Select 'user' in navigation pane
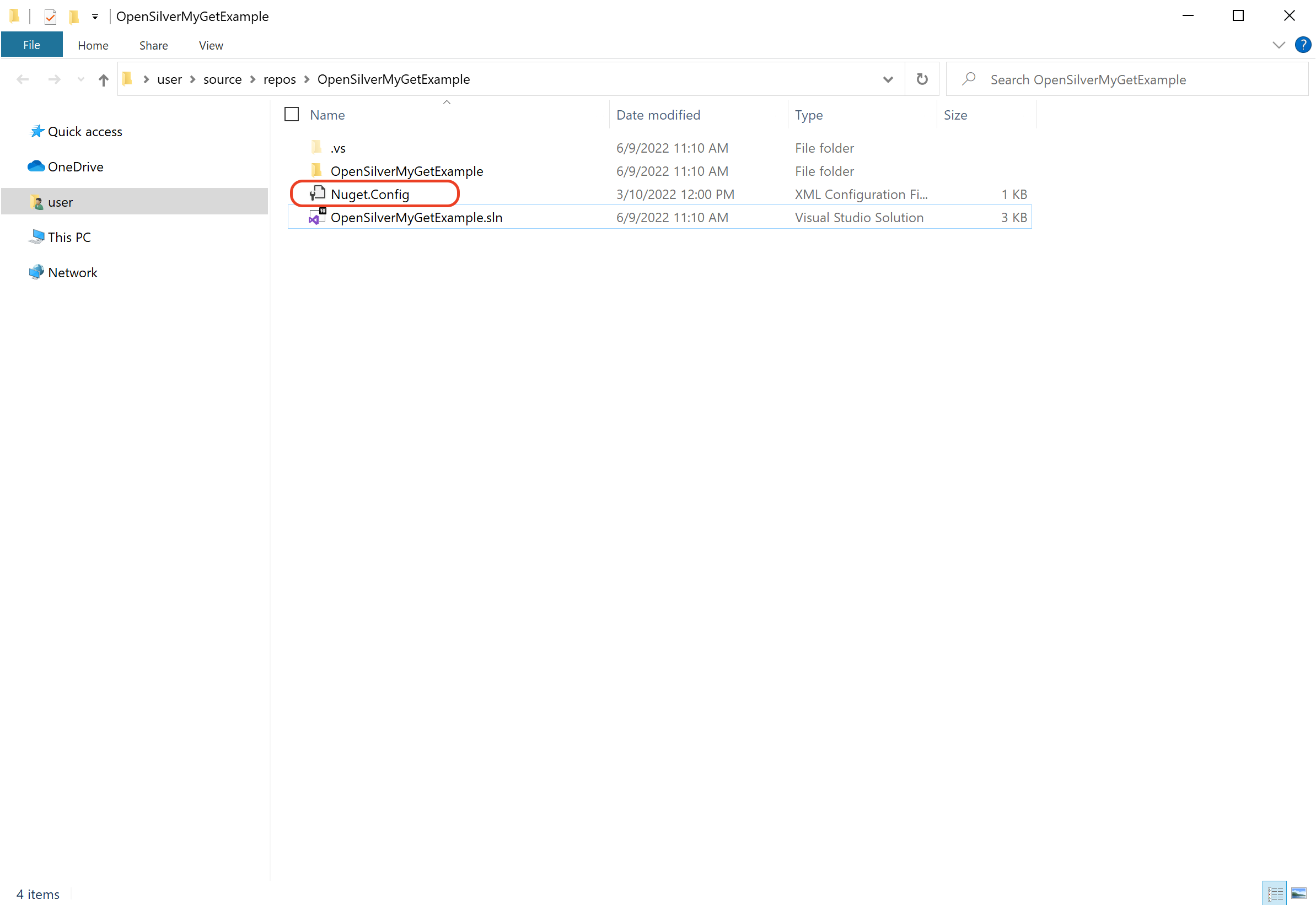This screenshot has height=905, width=1316. (x=135, y=202)
